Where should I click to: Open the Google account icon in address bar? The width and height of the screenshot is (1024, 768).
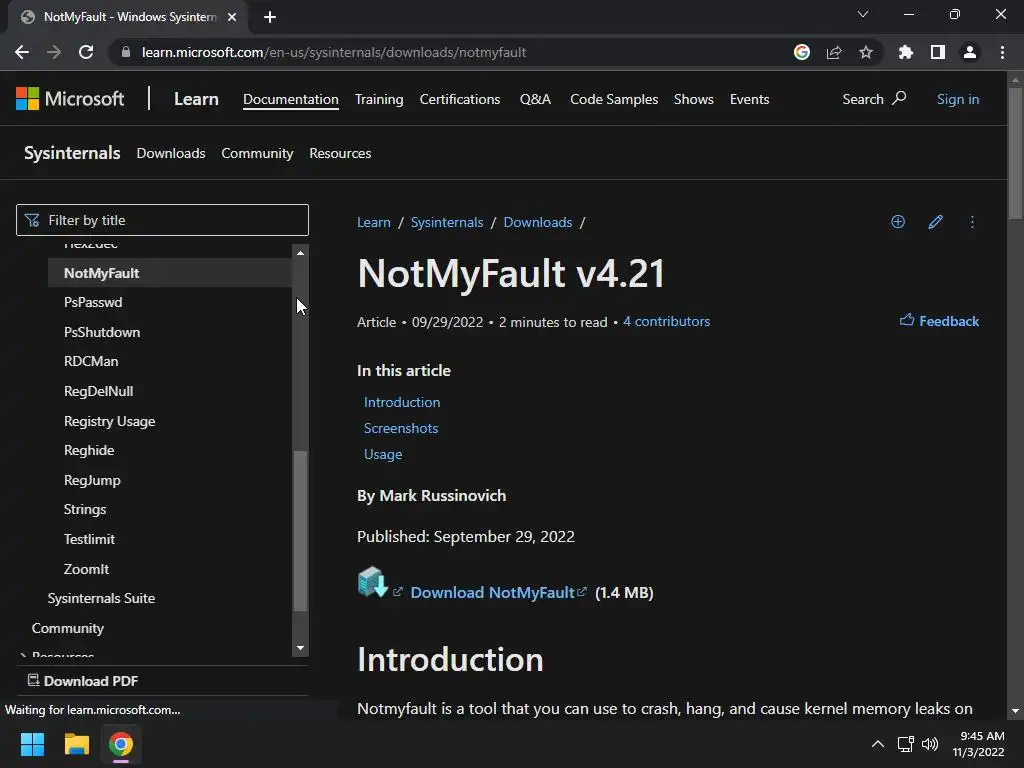(x=802, y=52)
